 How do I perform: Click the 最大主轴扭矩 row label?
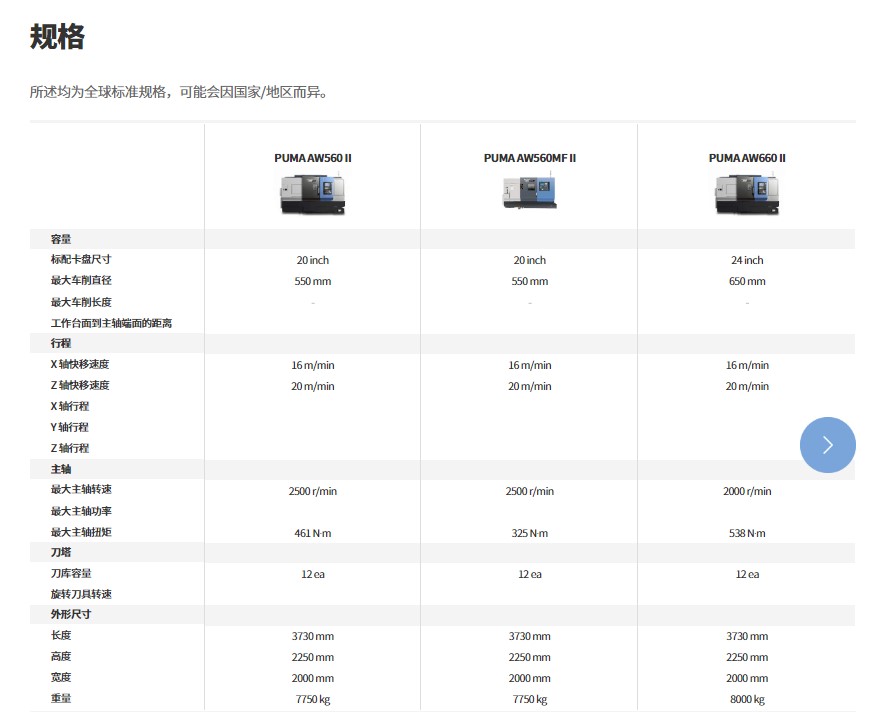point(81,533)
